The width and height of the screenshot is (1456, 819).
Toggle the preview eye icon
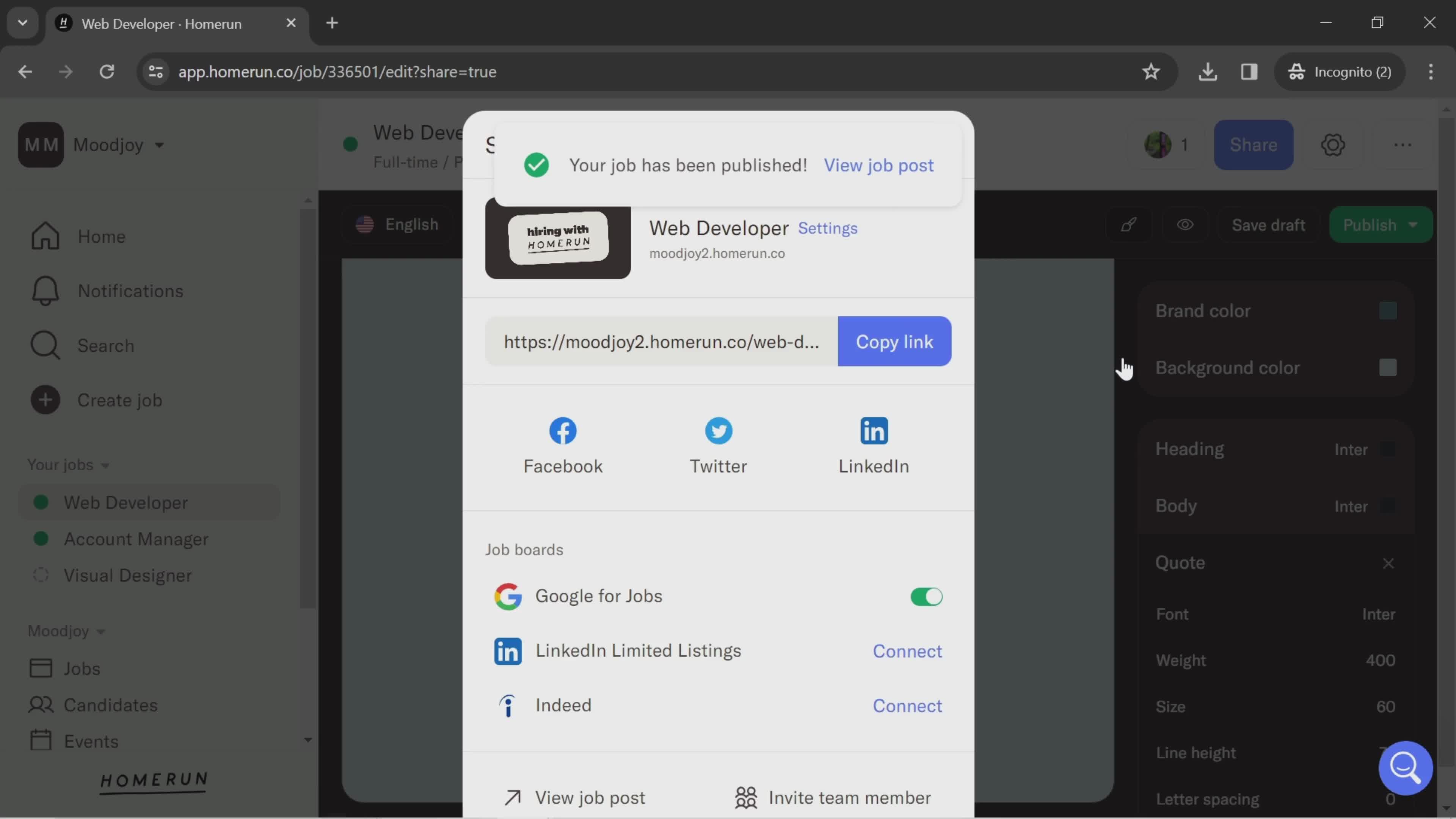[1185, 224]
